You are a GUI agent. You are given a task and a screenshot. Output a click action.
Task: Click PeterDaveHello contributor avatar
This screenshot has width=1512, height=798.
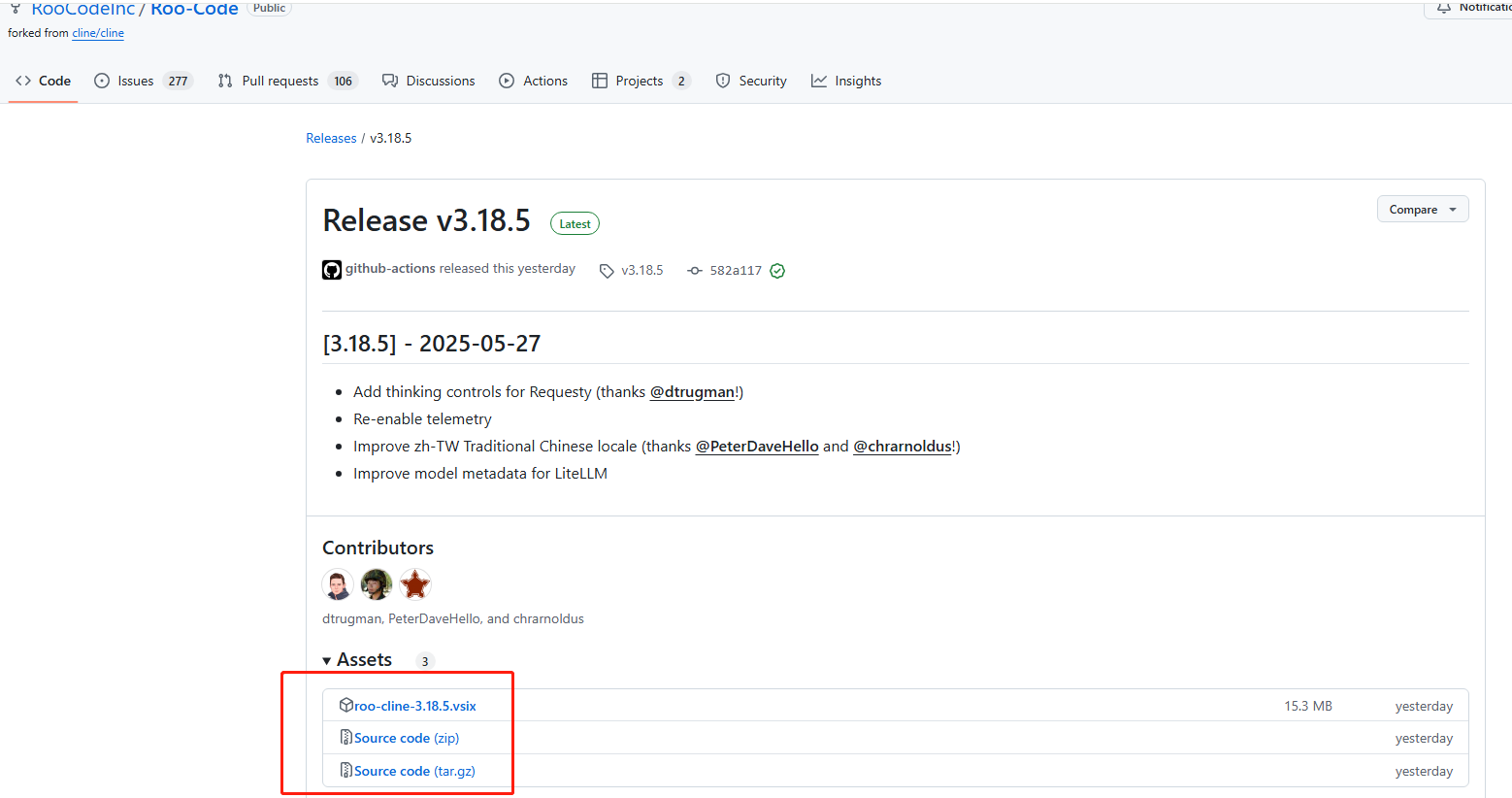(377, 584)
